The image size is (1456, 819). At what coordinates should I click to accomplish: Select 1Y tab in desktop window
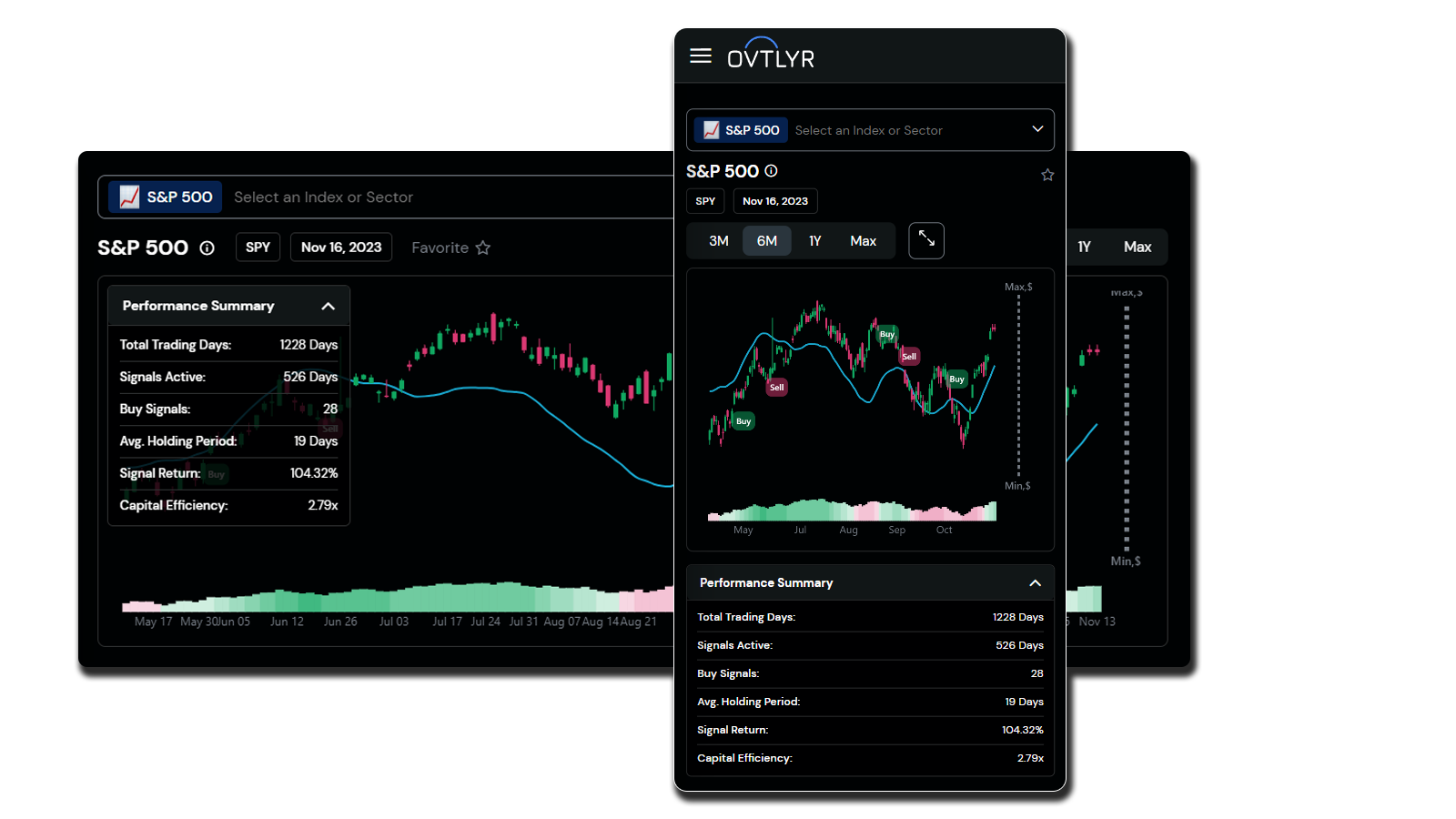1085,248
